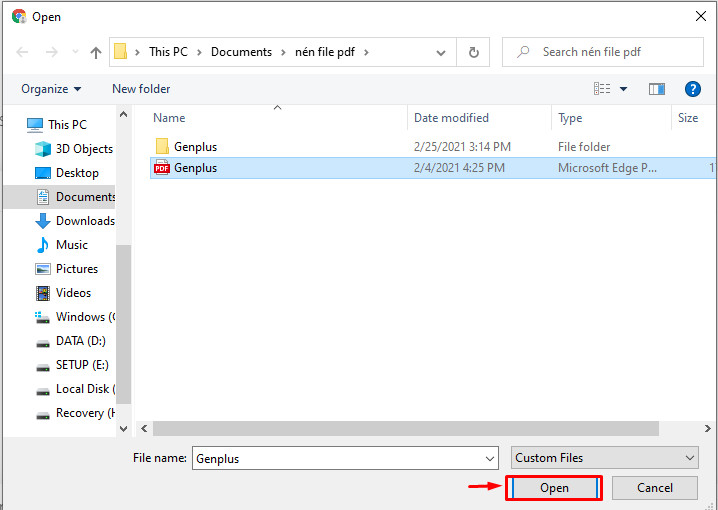Image resolution: width=718 pixels, height=510 pixels.
Task: Click the horizontal scrollbar left arrow
Action: [x=144, y=429]
